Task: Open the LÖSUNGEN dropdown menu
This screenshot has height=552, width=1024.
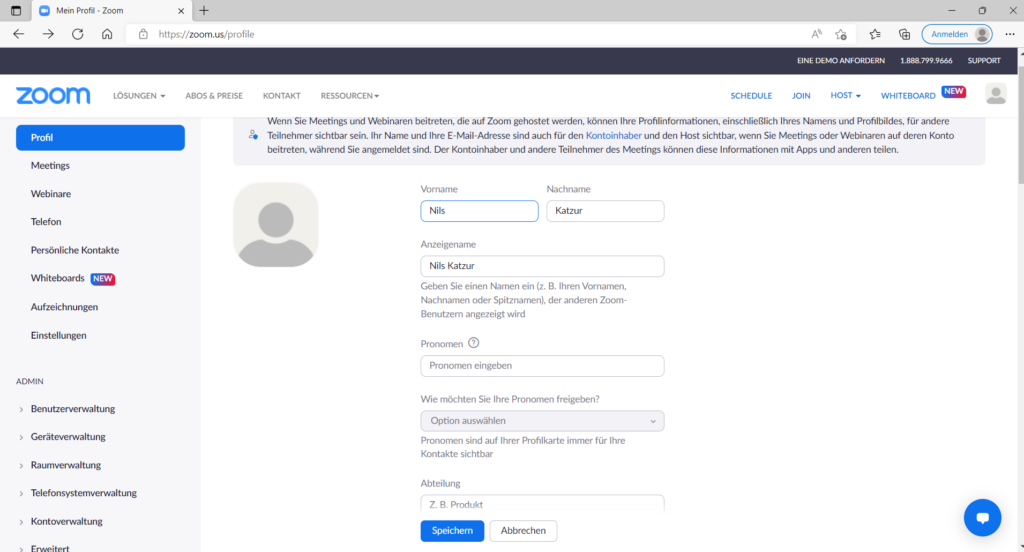Action: point(139,95)
